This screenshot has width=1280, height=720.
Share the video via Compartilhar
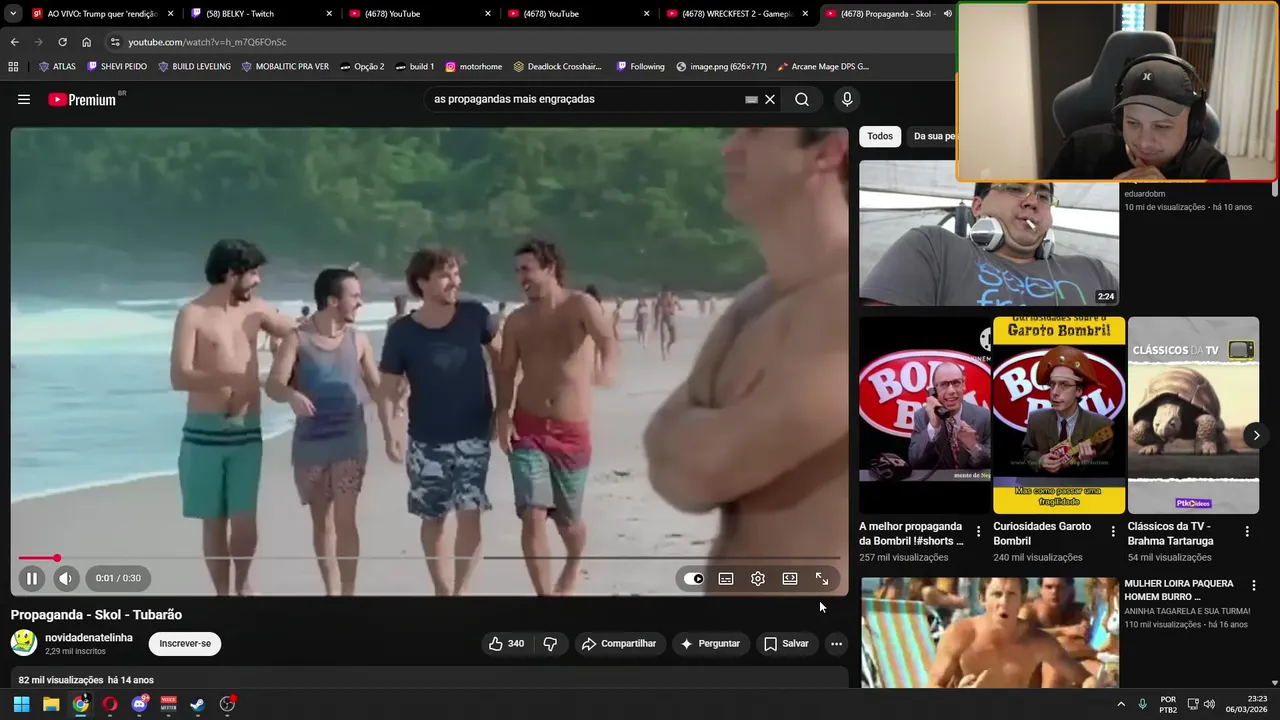tap(619, 644)
